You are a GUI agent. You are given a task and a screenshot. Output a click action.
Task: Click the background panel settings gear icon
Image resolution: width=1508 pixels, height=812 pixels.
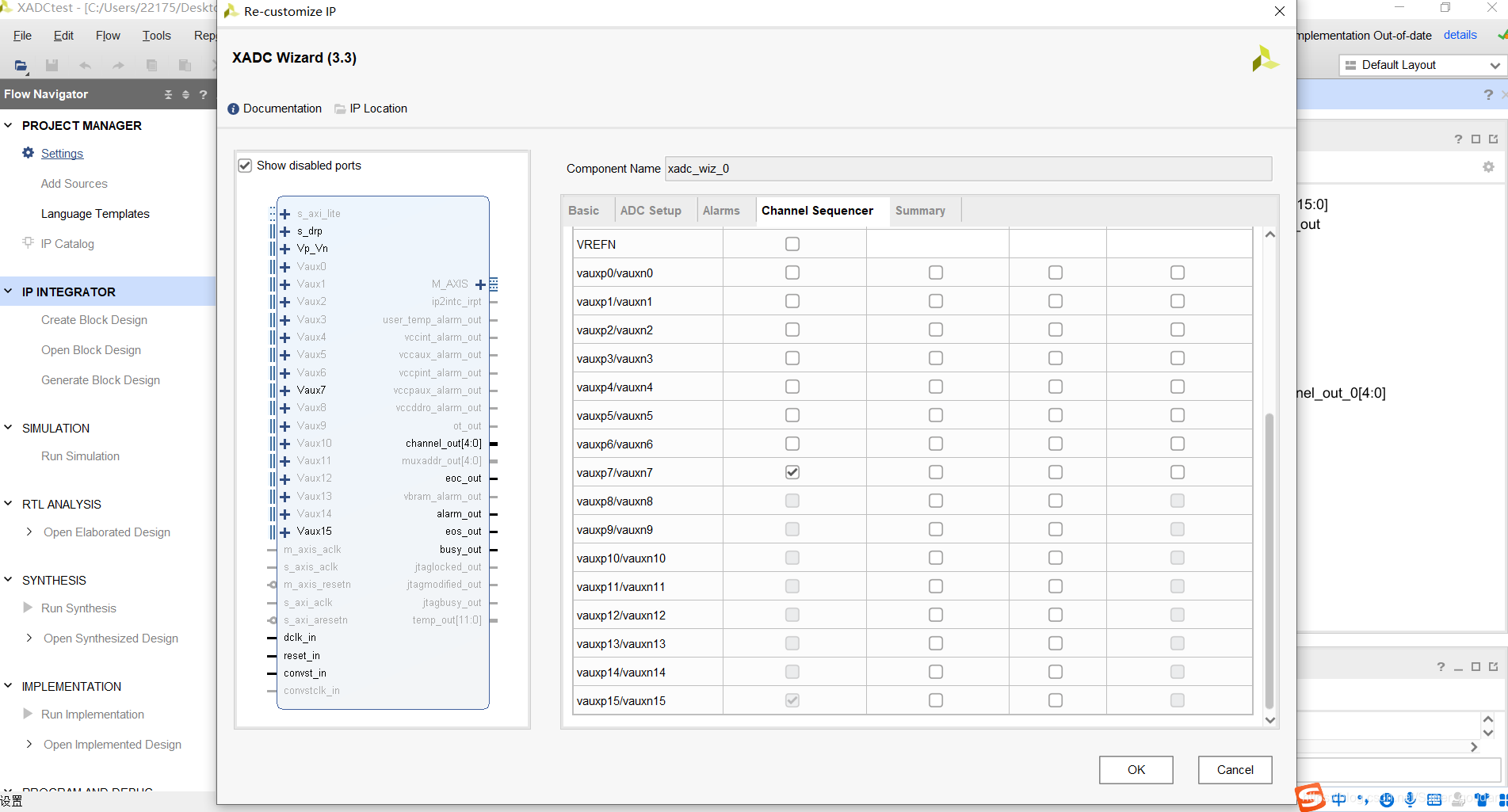[1488, 167]
